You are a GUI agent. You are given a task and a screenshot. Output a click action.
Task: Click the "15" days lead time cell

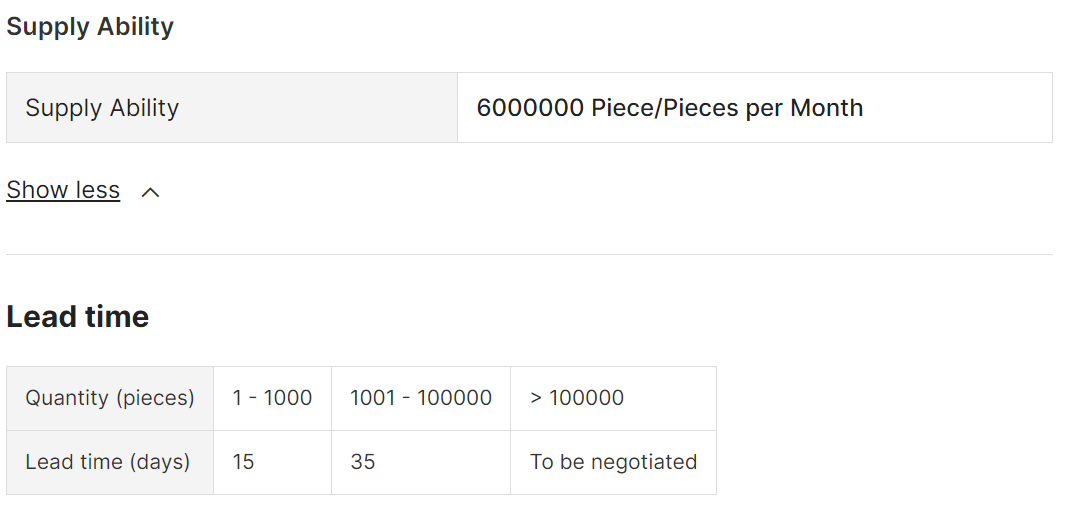(243, 462)
